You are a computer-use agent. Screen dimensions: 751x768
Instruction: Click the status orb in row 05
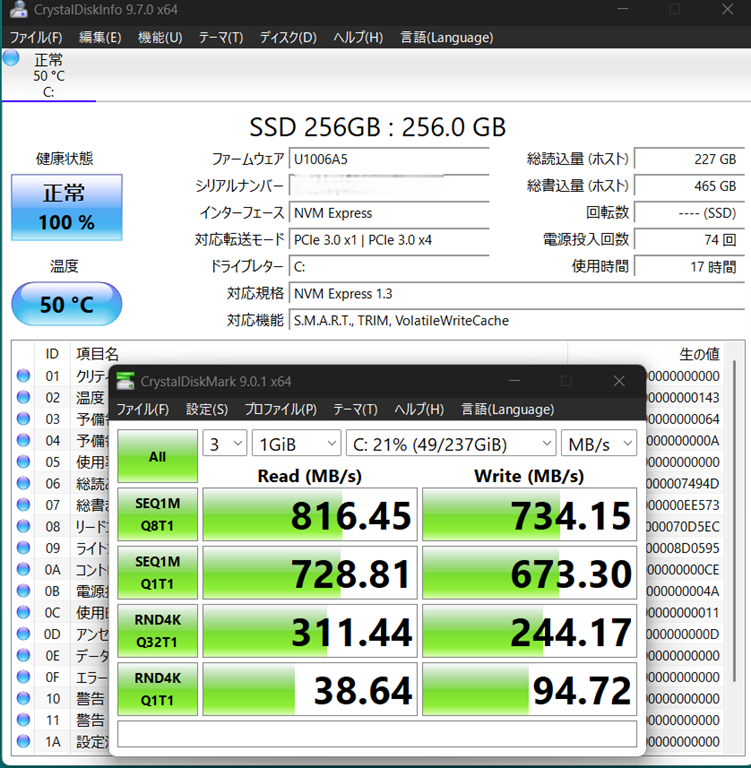(x=23, y=462)
